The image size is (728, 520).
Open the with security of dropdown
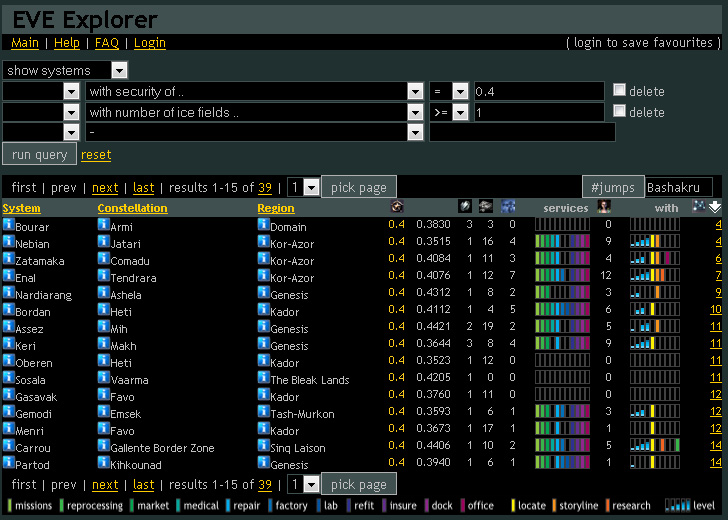click(254, 91)
